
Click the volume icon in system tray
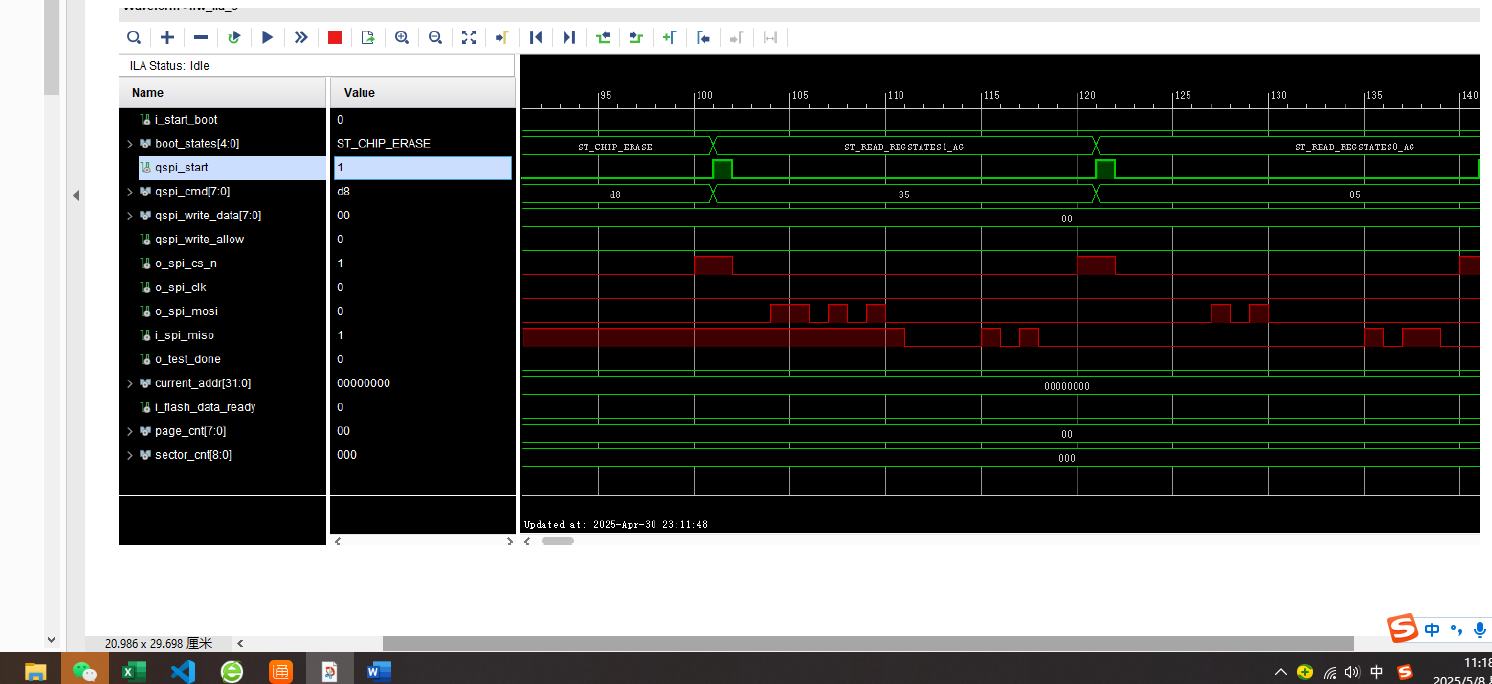[x=1352, y=672]
